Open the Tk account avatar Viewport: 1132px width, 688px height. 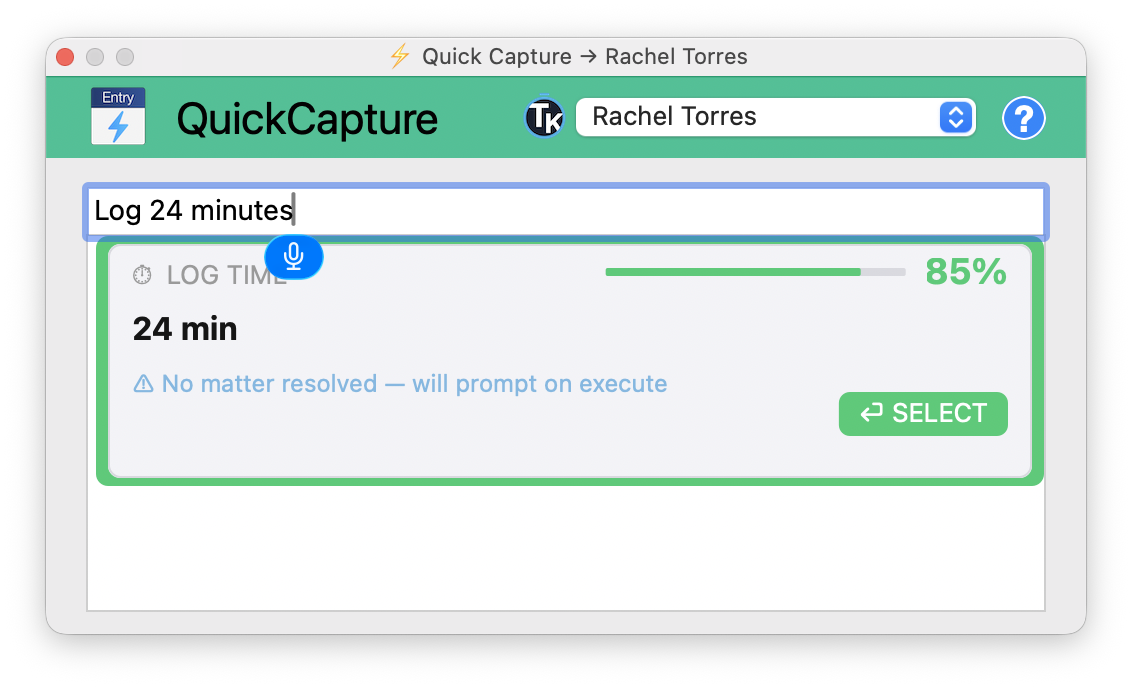[x=544, y=117]
